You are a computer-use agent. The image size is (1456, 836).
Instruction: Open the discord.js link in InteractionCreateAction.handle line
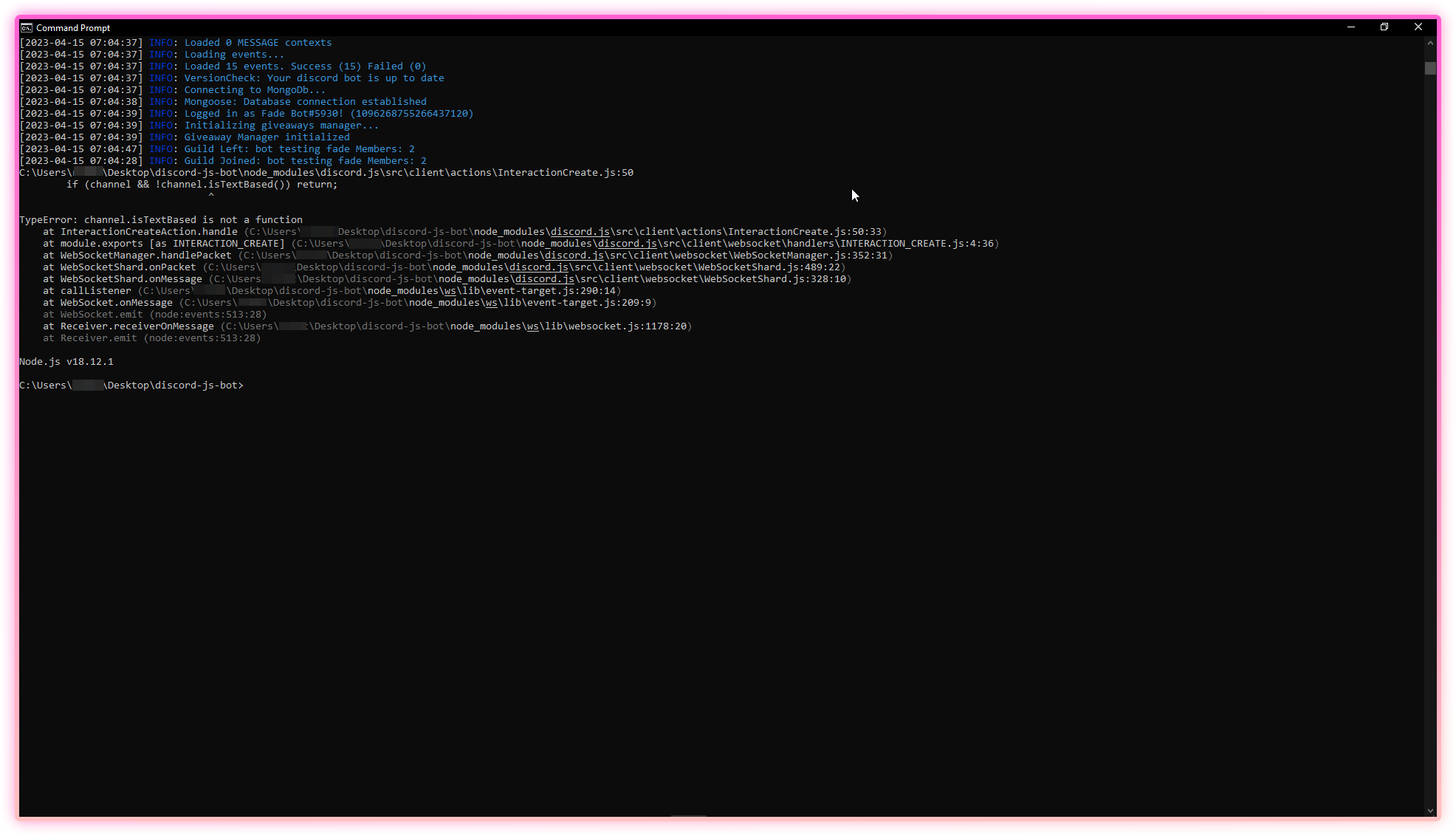580,231
